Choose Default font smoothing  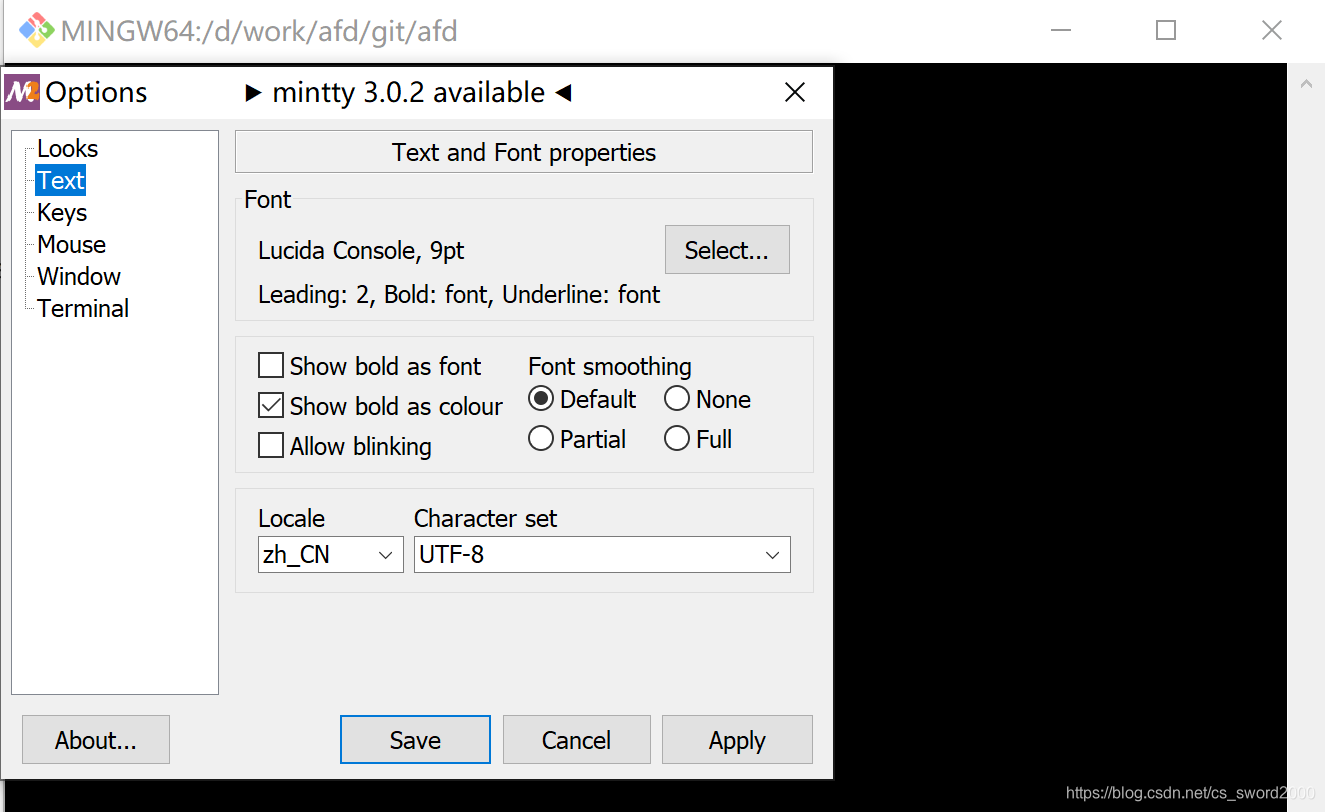pyautogui.click(x=582, y=399)
